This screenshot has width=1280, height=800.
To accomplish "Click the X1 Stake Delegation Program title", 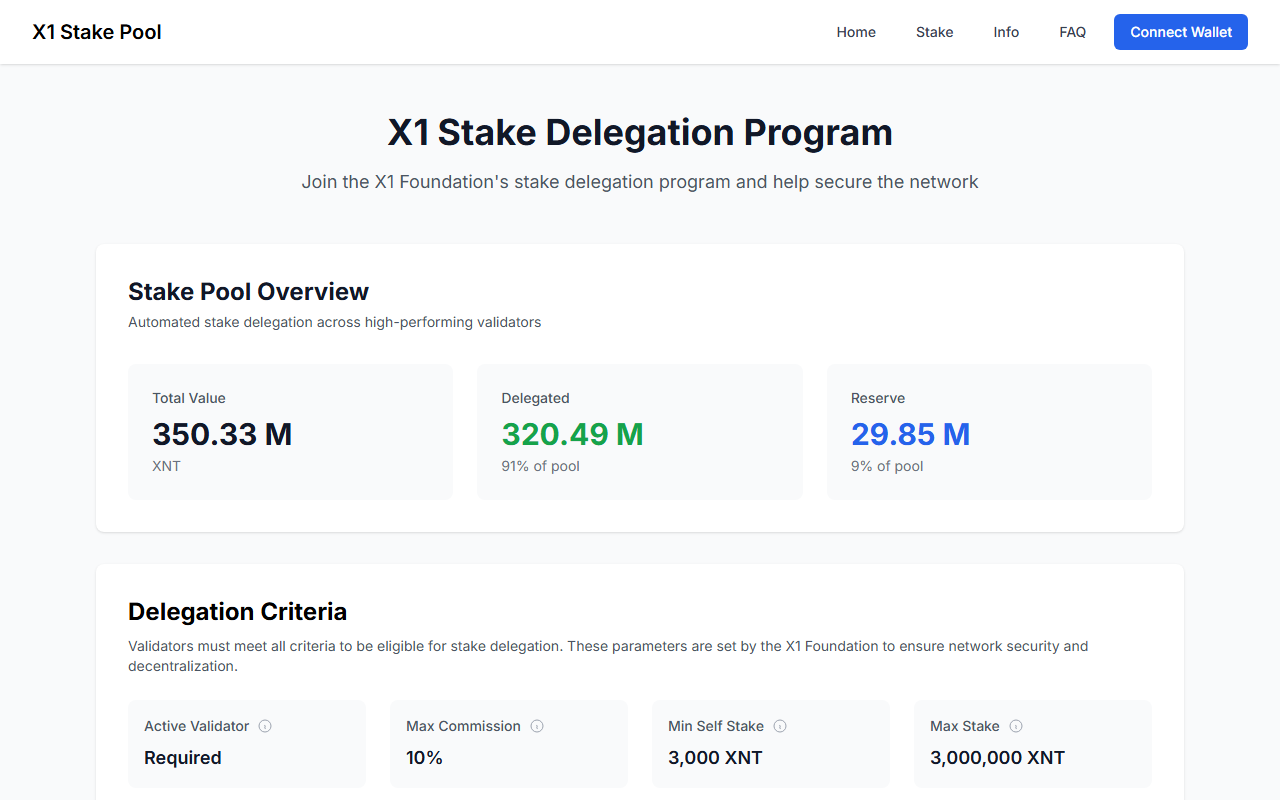I will click(x=640, y=132).
